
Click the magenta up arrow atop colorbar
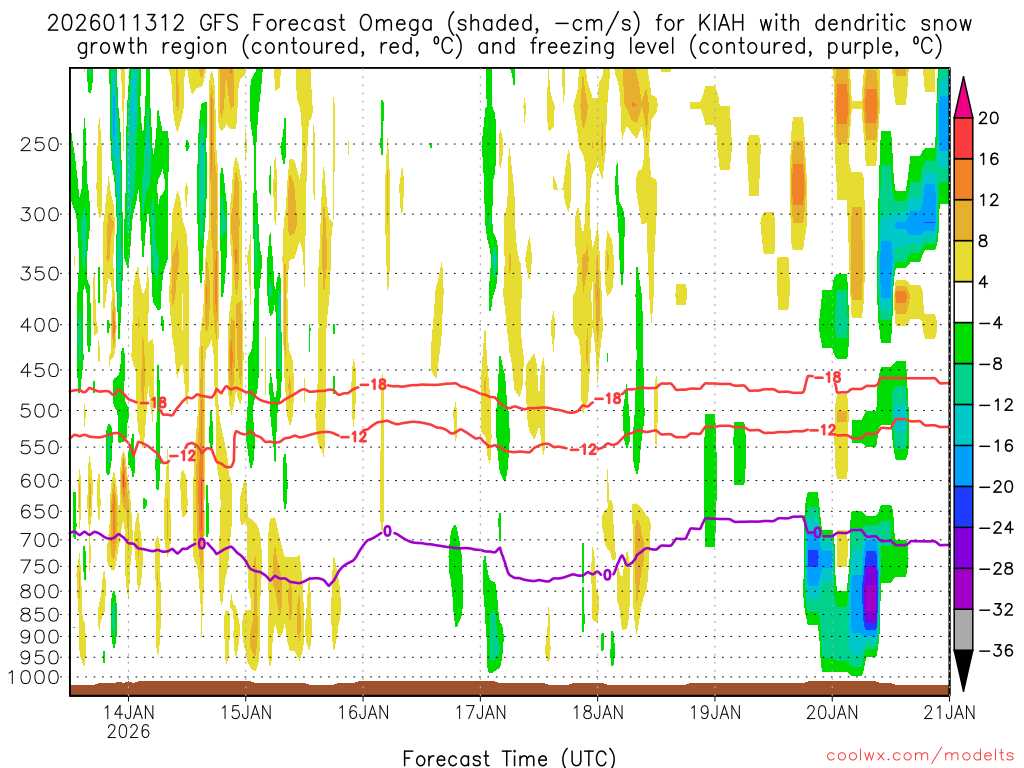coord(963,98)
